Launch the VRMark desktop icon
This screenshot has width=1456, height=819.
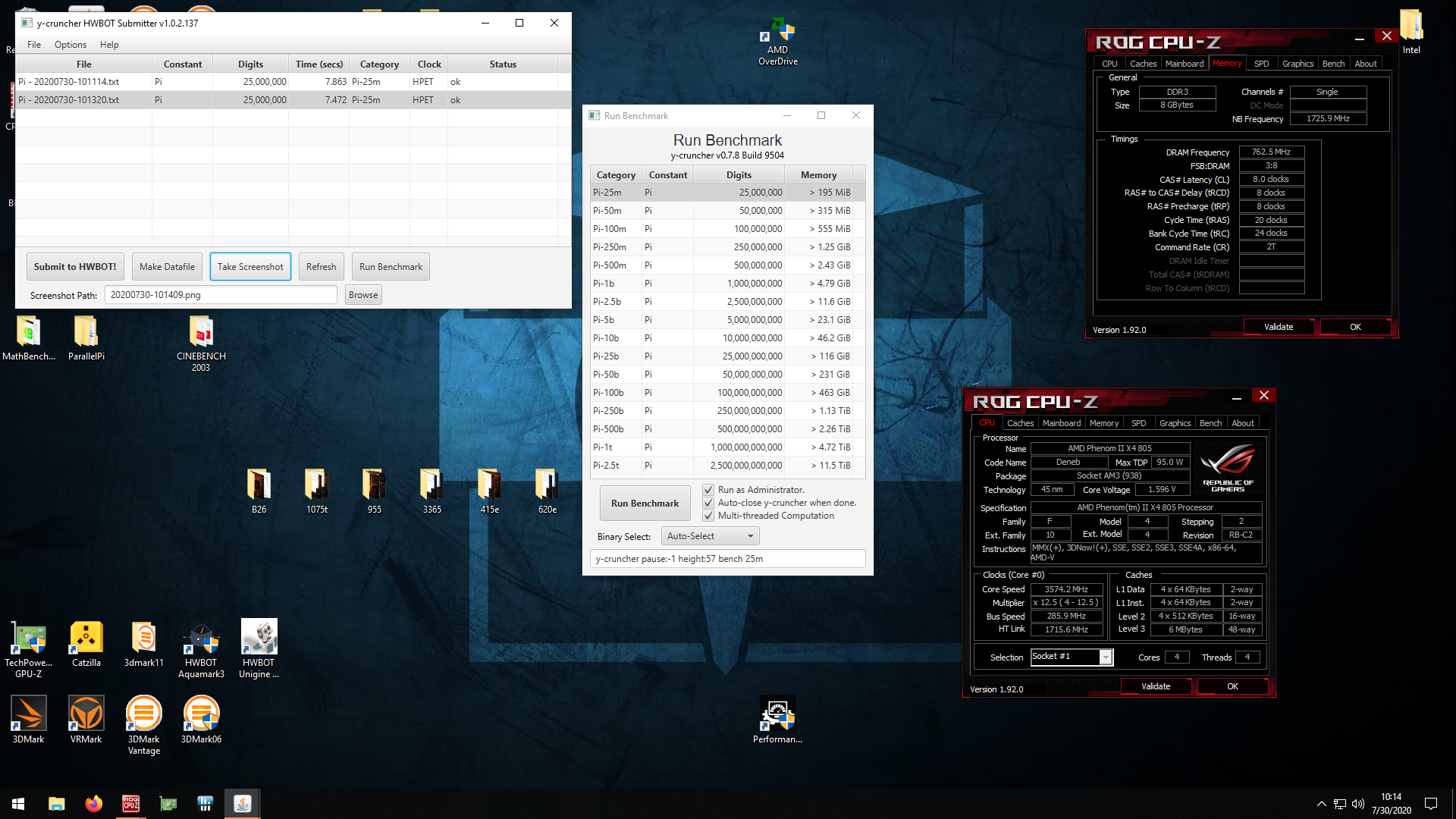pyautogui.click(x=86, y=720)
